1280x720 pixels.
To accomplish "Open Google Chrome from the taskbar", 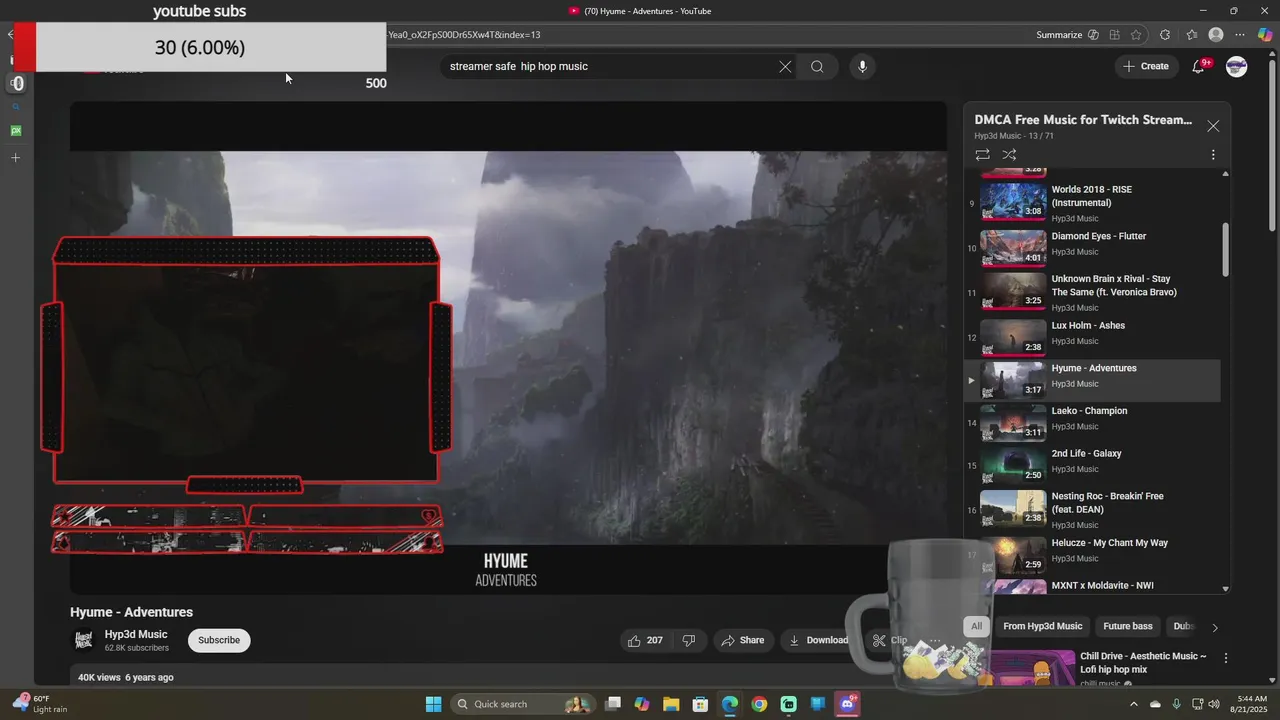I will (759, 704).
